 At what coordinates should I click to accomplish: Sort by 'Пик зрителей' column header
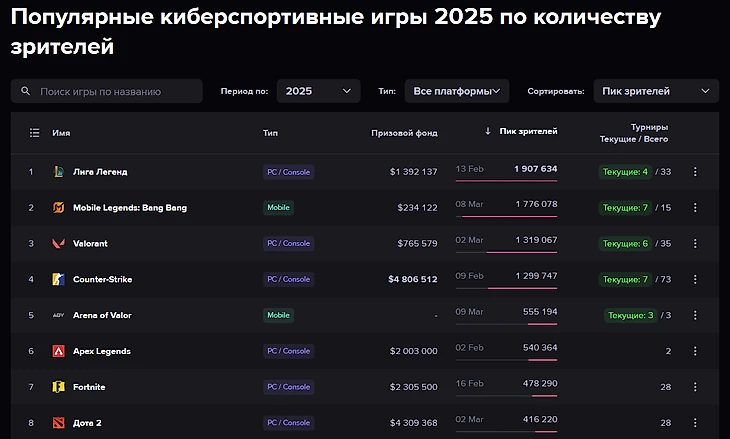tap(528, 131)
